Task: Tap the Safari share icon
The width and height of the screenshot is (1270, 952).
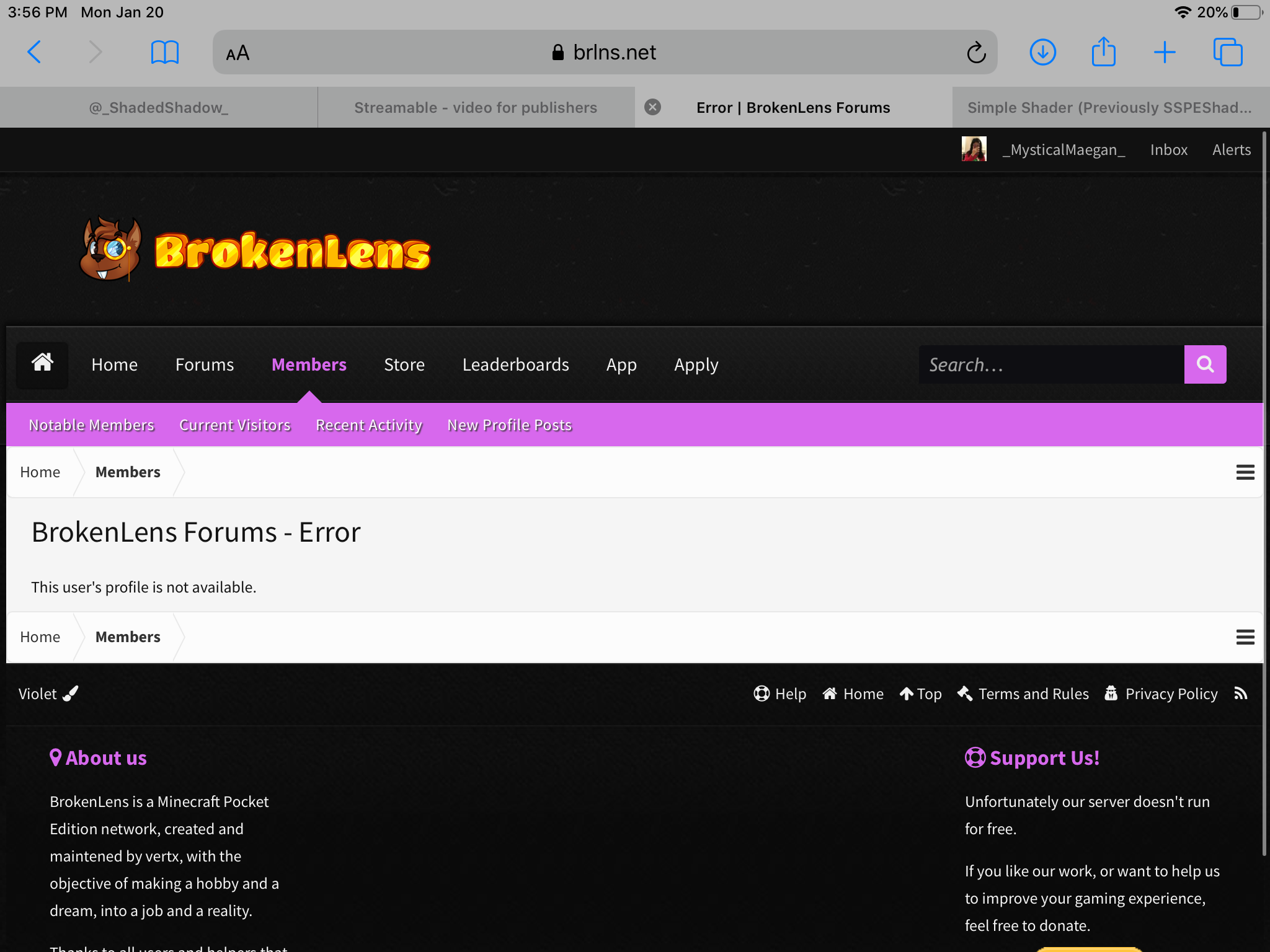Action: [1103, 51]
